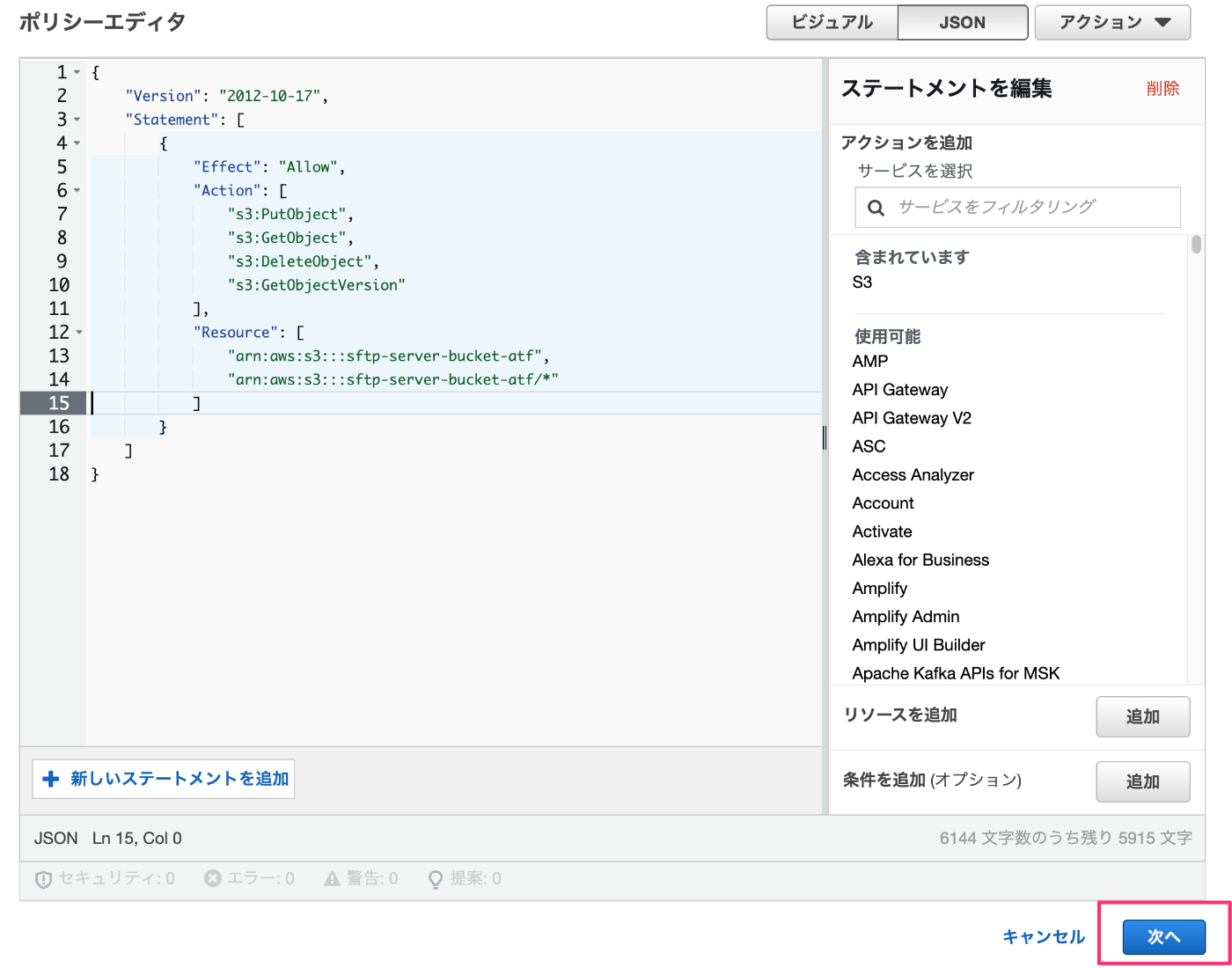Select Alexa for Business service
Image resolution: width=1232 pixels, height=968 pixels.
click(x=920, y=560)
